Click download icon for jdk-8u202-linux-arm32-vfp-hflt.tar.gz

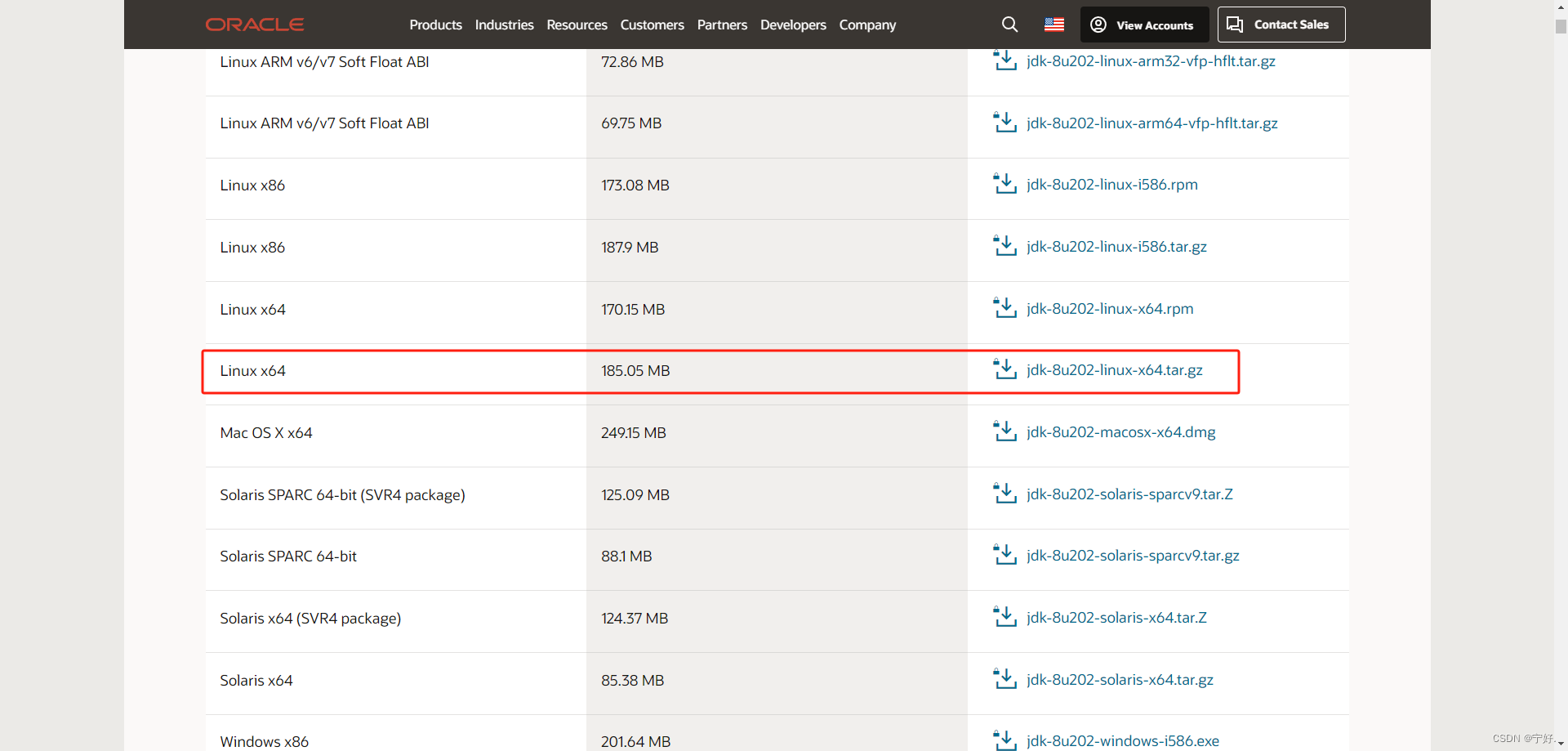pos(1004,60)
